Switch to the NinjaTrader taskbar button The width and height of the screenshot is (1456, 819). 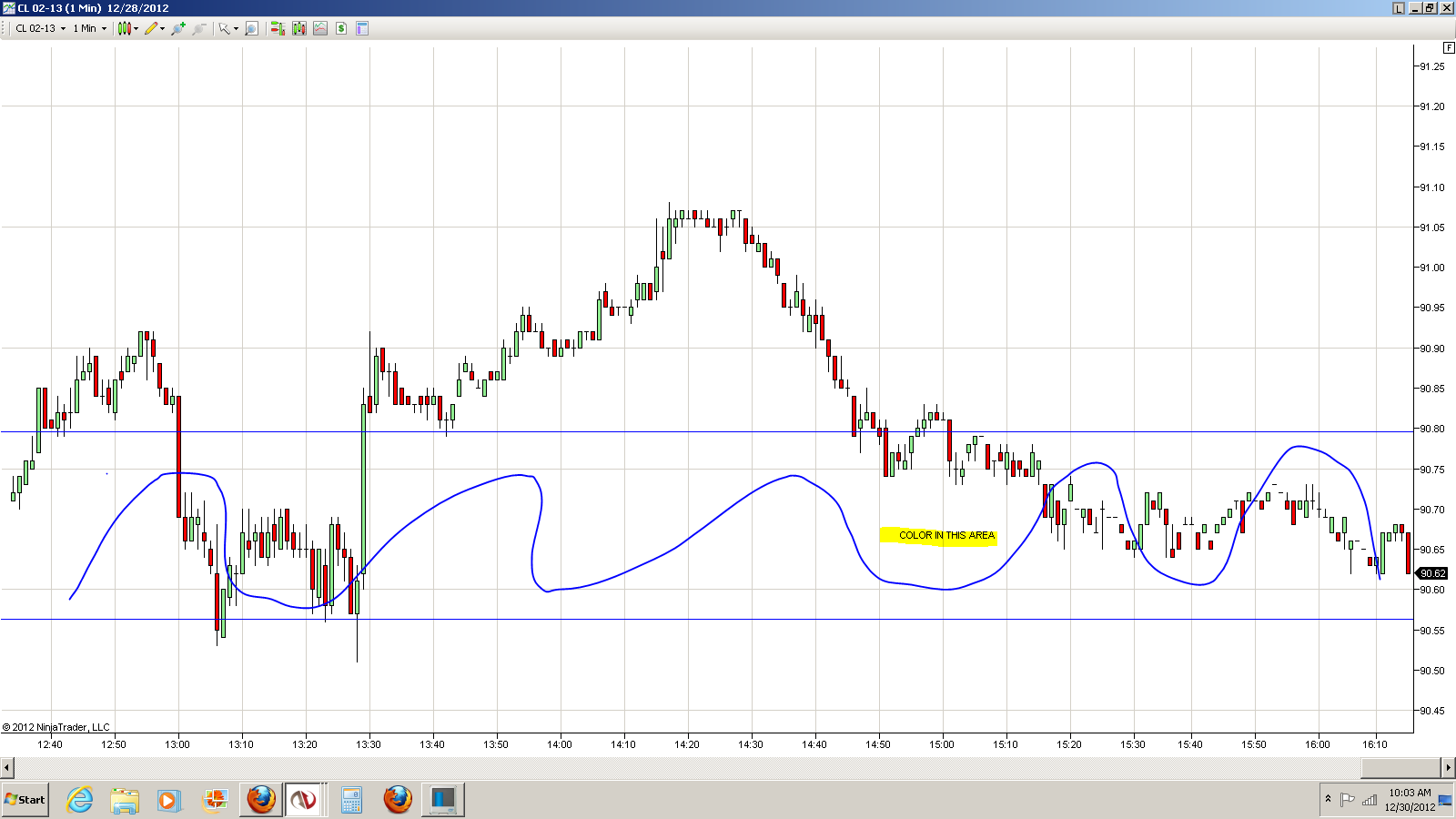[304, 800]
